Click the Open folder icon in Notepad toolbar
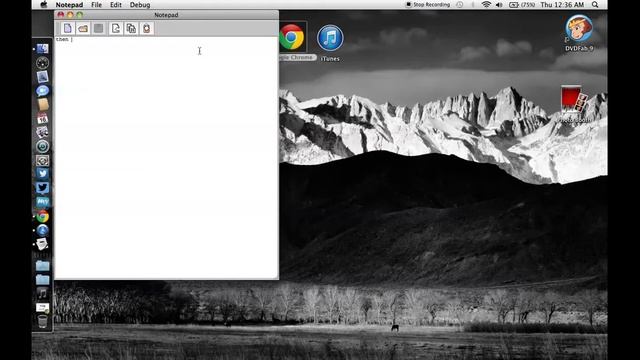 tap(83, 28)
